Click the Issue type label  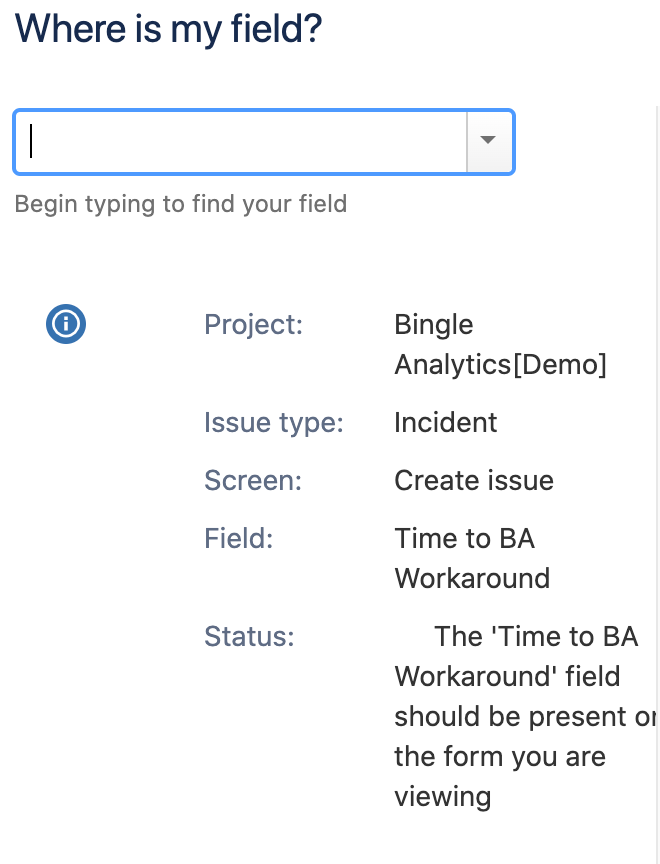[274, 423]
